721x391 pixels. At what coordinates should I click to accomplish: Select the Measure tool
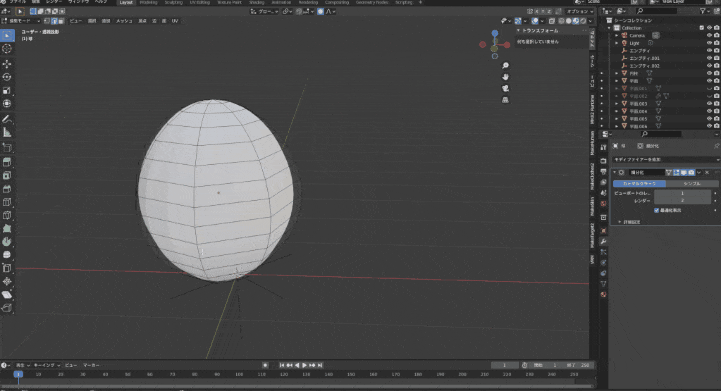tap(7, 132)
